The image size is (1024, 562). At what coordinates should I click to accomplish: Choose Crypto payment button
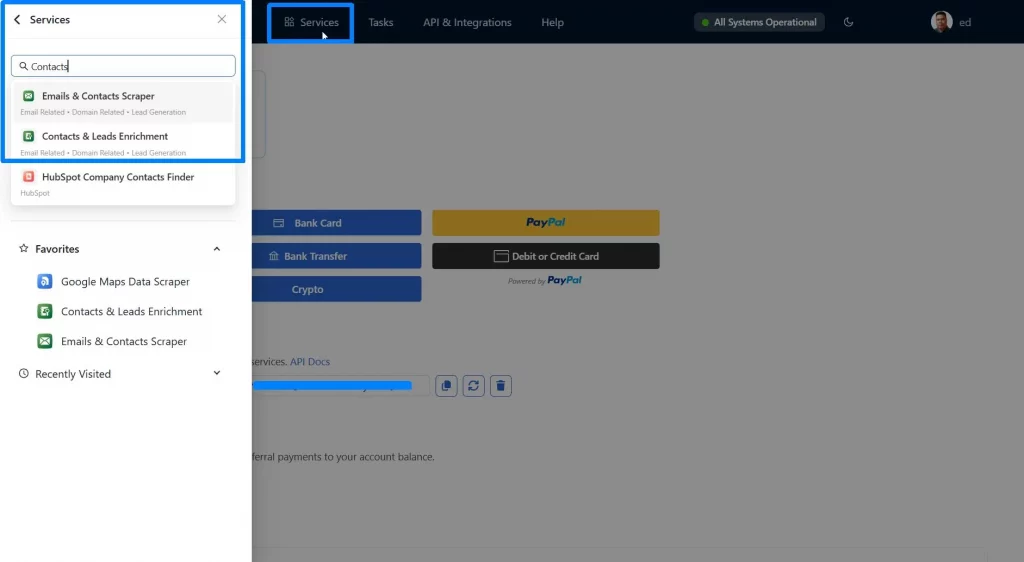click(336, 289)
